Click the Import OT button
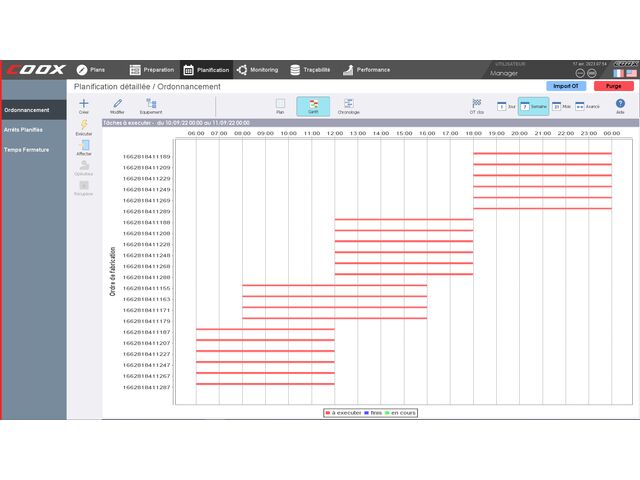The image size is (640, 480). click(x=566, y=86)
